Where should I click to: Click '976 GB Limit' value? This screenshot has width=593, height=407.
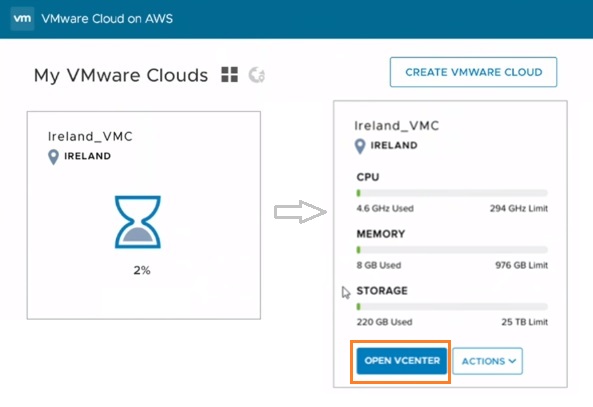point(522,265)
